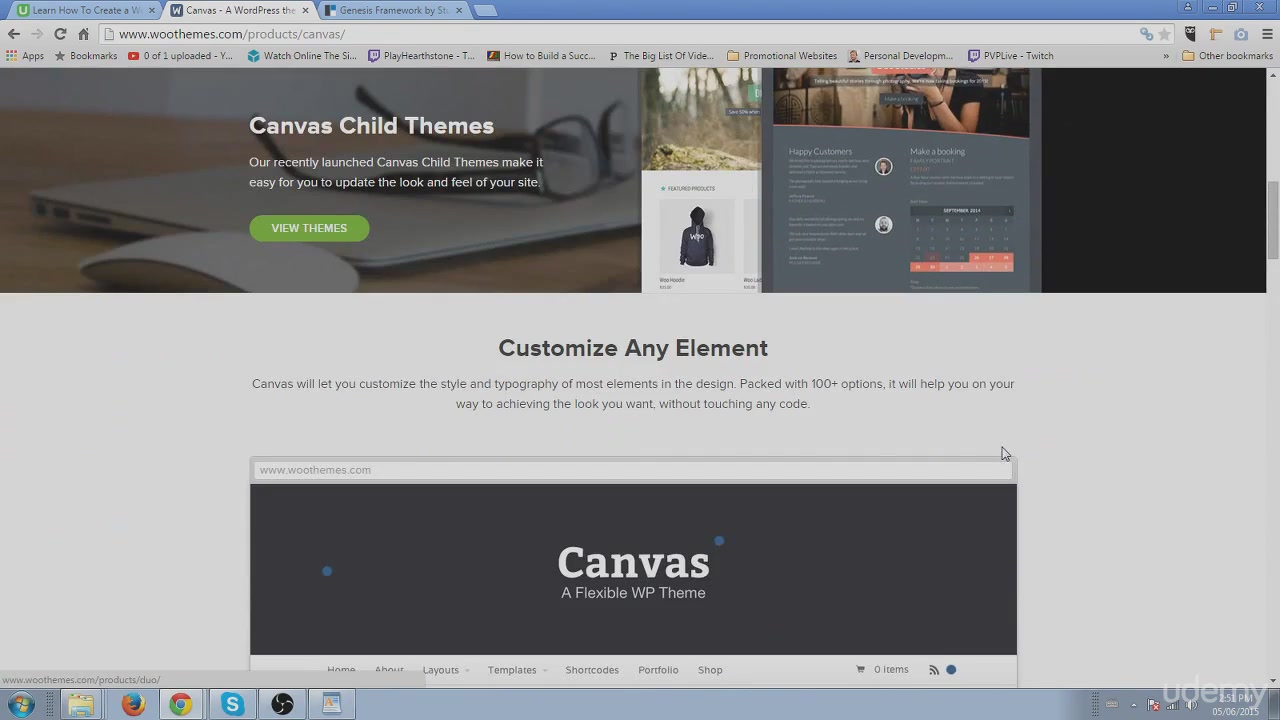Open the Promotional Websites bookmark folder
Viewport: 1280px width, 720px height.
tap(782, 56)
